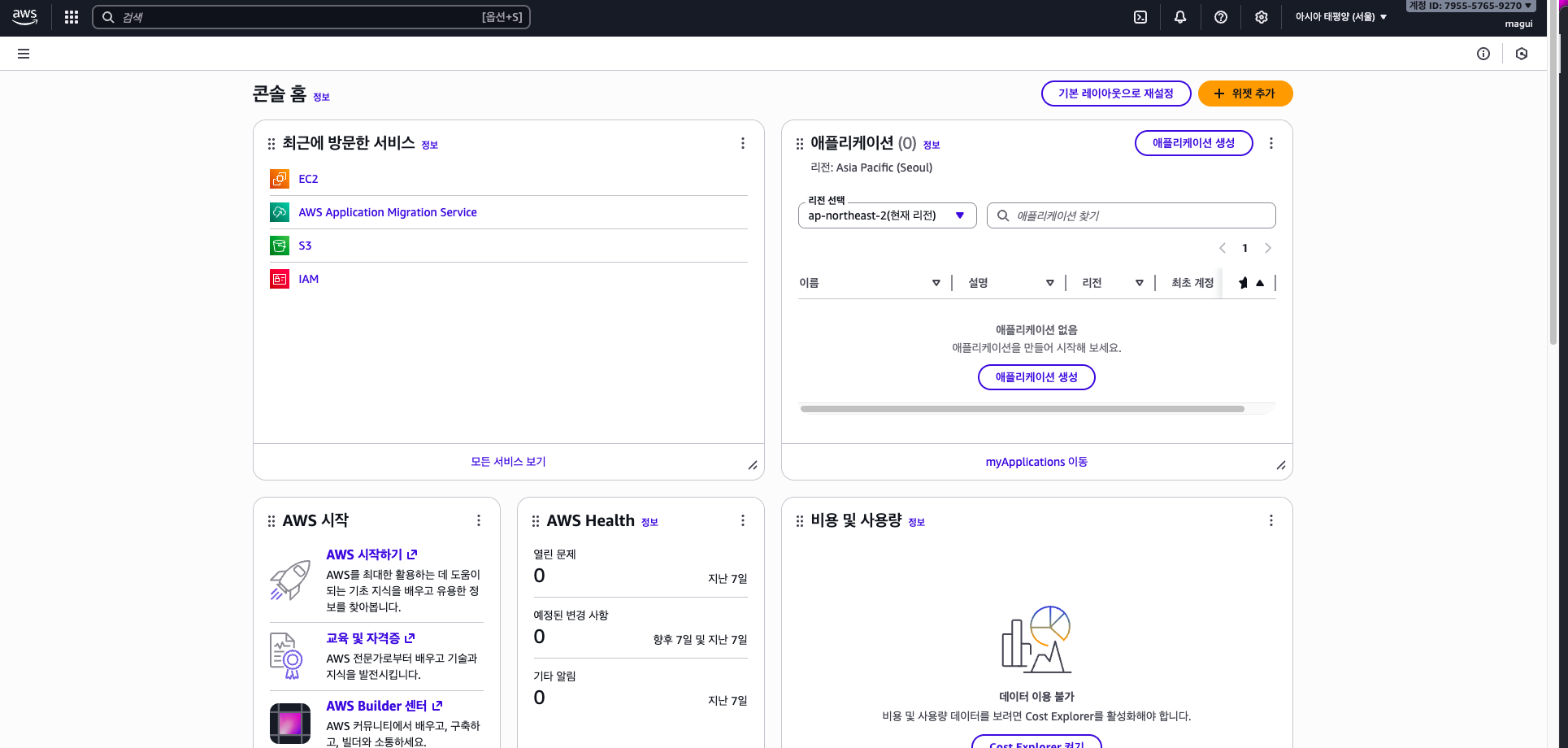The image size is (1568, 748).
Task: Click Cost Explorer 켜기 button
Action: [x=1036, y=741]
